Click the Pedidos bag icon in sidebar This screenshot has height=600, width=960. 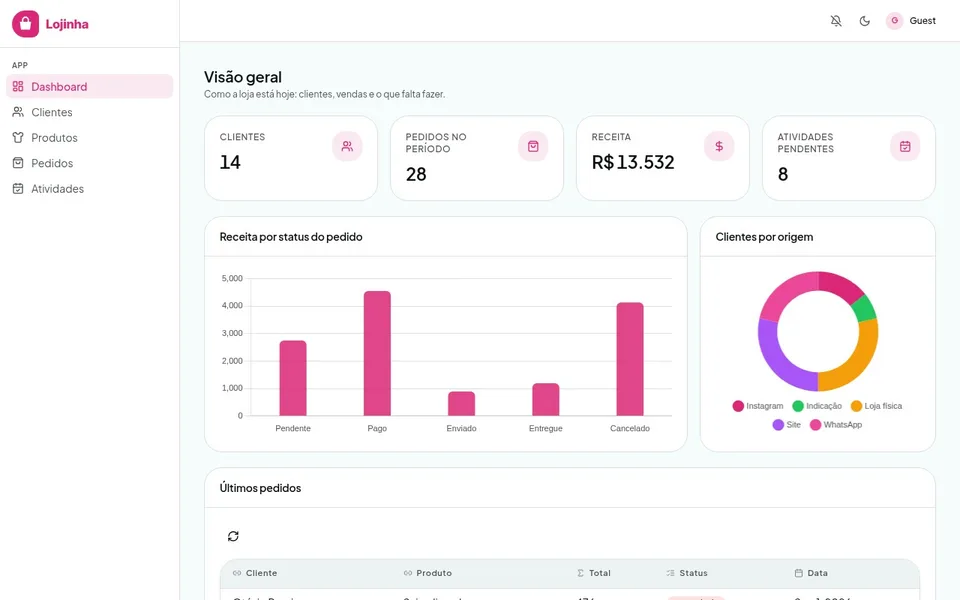(x=18, y=163)
